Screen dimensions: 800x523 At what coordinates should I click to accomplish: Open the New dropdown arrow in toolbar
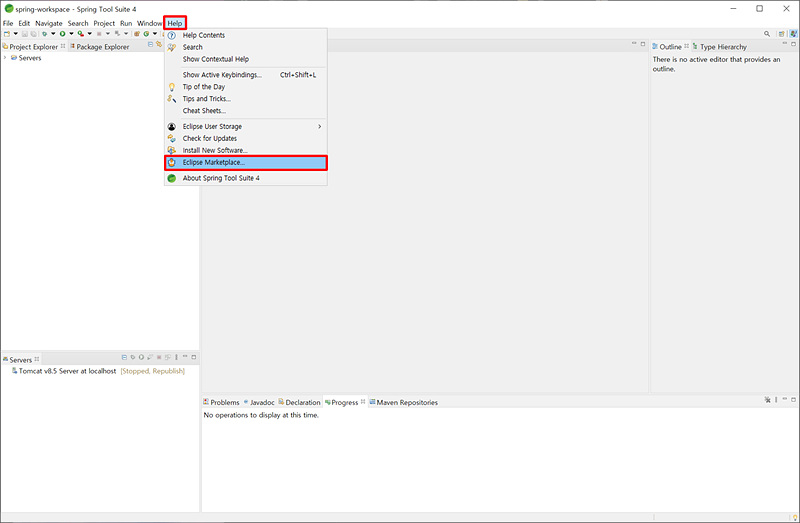tap(16, 34)
